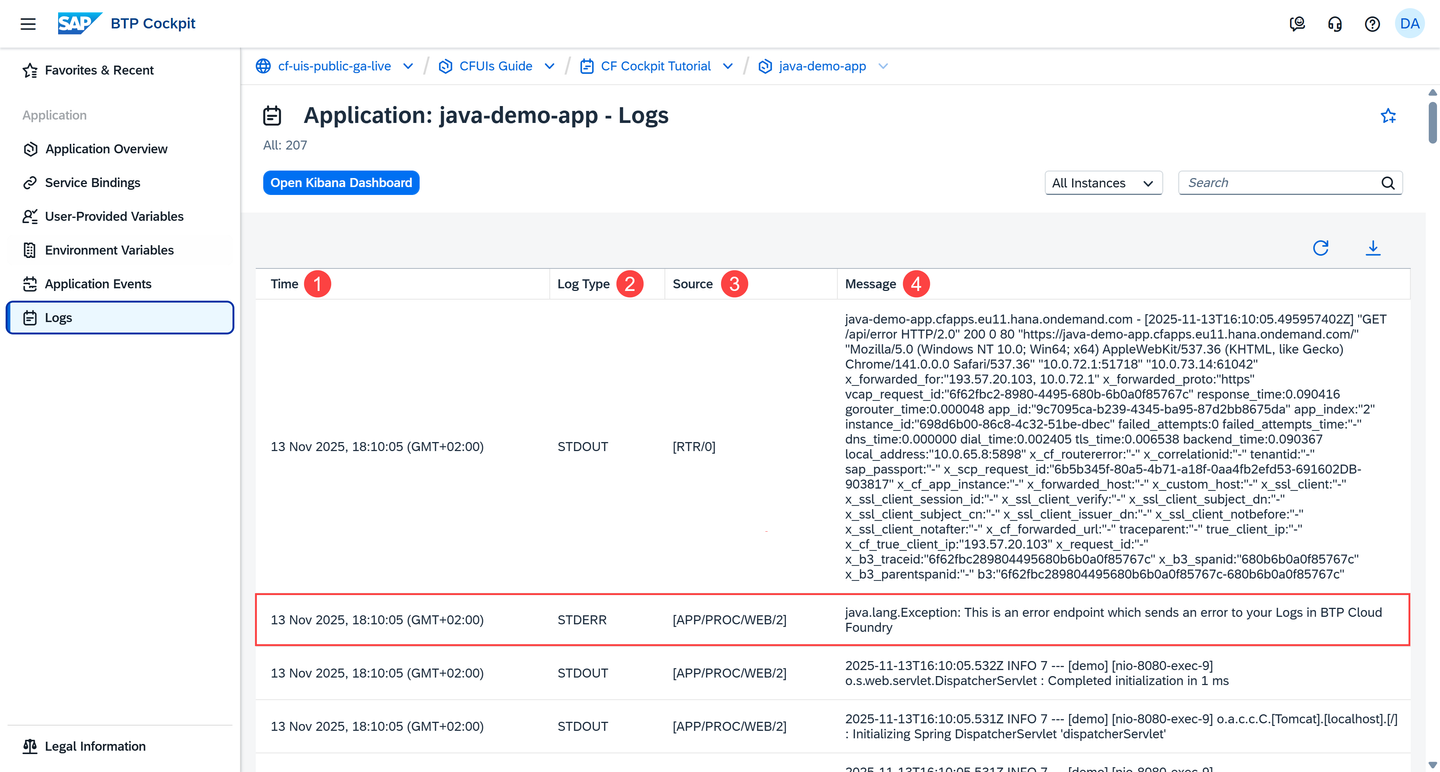Screen dimensions: 1440x772
Task: Click the Time column header
Action: (285, 284)
